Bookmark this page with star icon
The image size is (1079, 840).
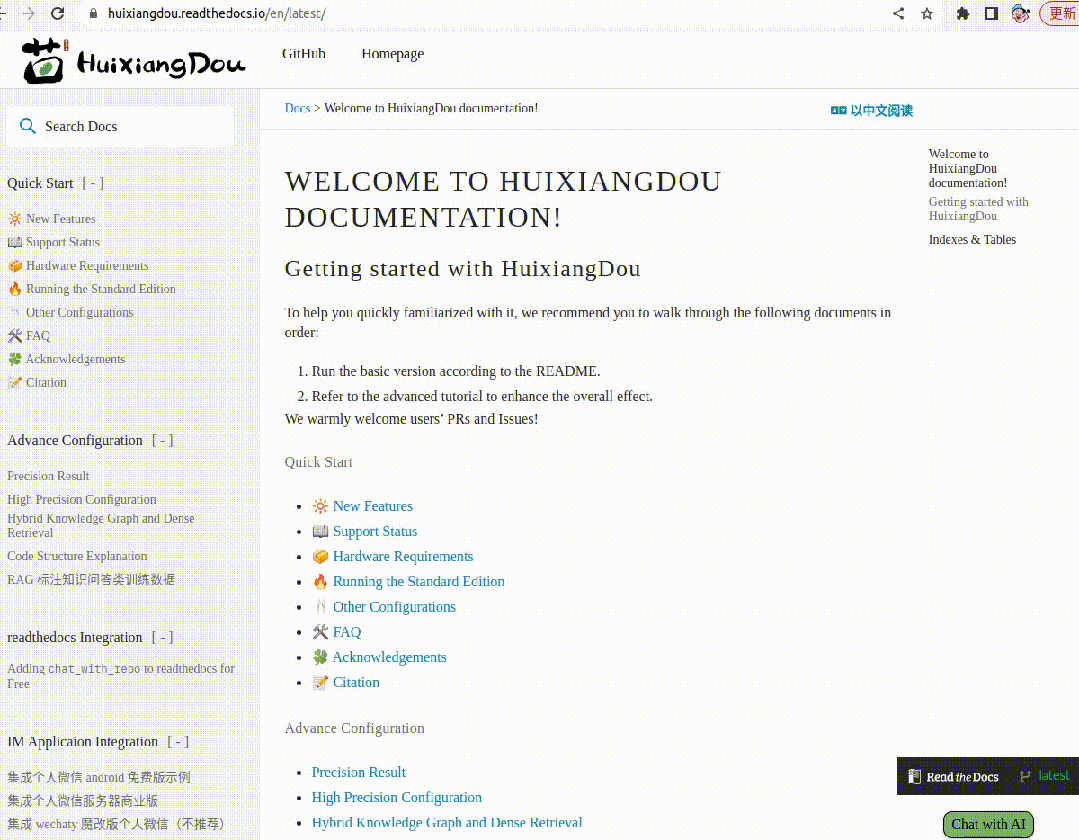click(927, 14)
